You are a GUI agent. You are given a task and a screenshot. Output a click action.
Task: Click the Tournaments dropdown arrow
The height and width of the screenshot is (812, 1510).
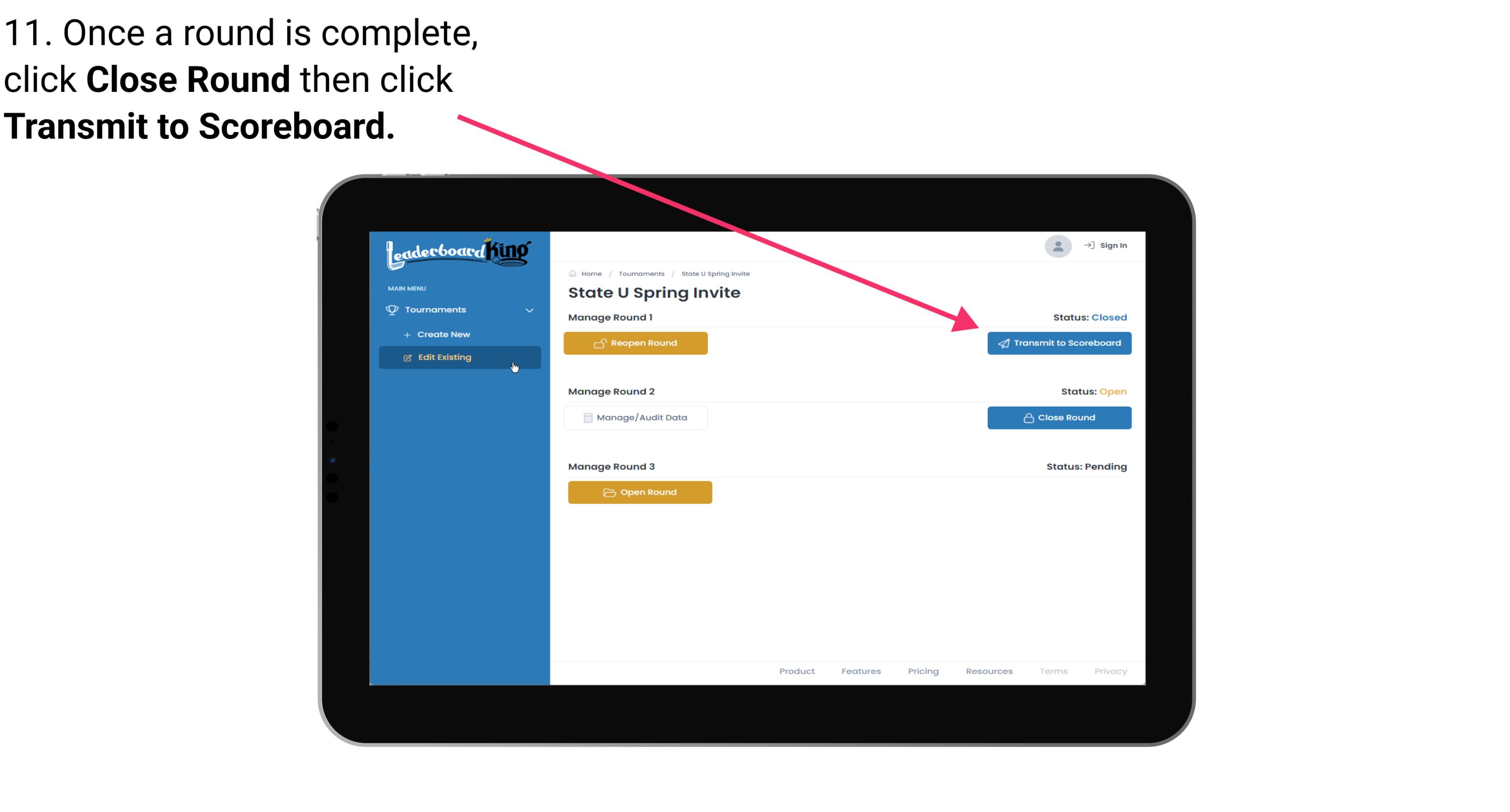pos(530,310)
